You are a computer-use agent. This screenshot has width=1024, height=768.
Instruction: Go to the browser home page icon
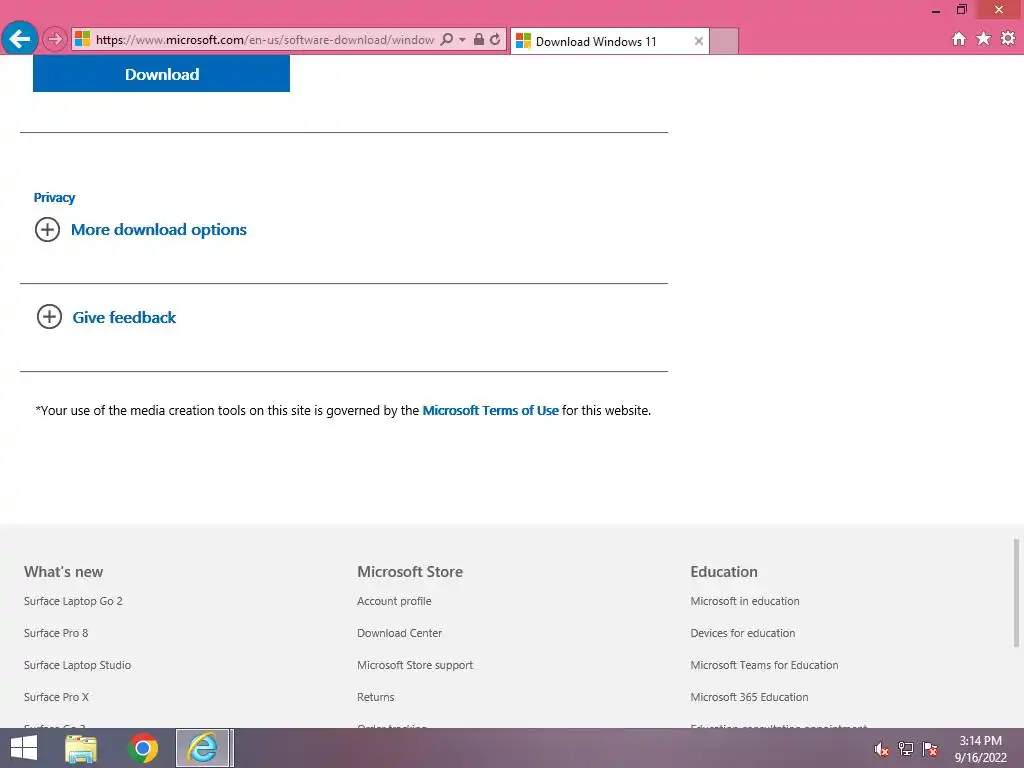pyautogui.click(x=959, y=39)
